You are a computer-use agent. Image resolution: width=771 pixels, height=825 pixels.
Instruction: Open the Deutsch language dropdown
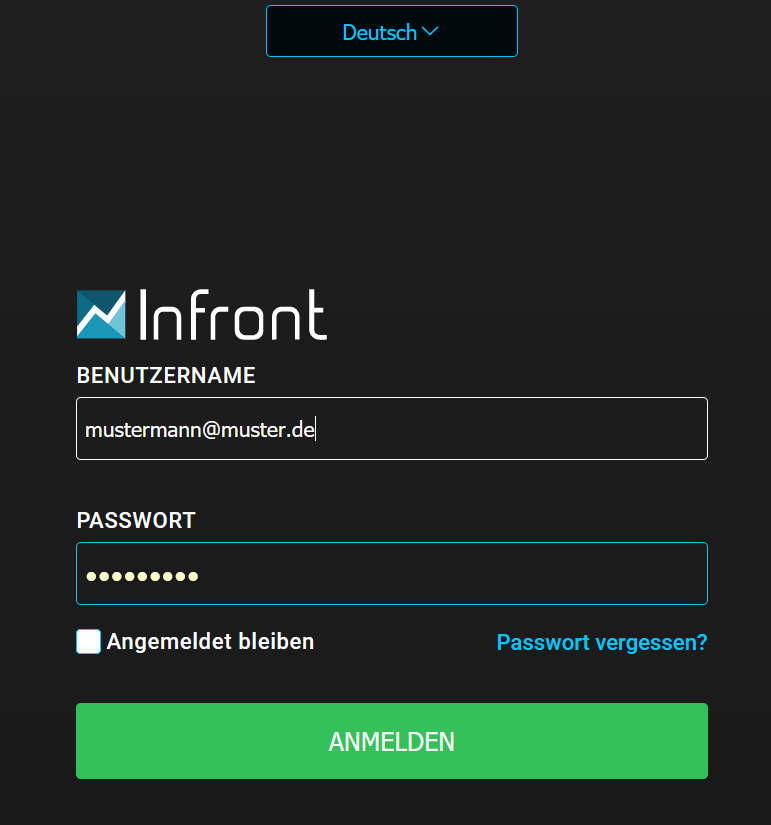point(391,31)
